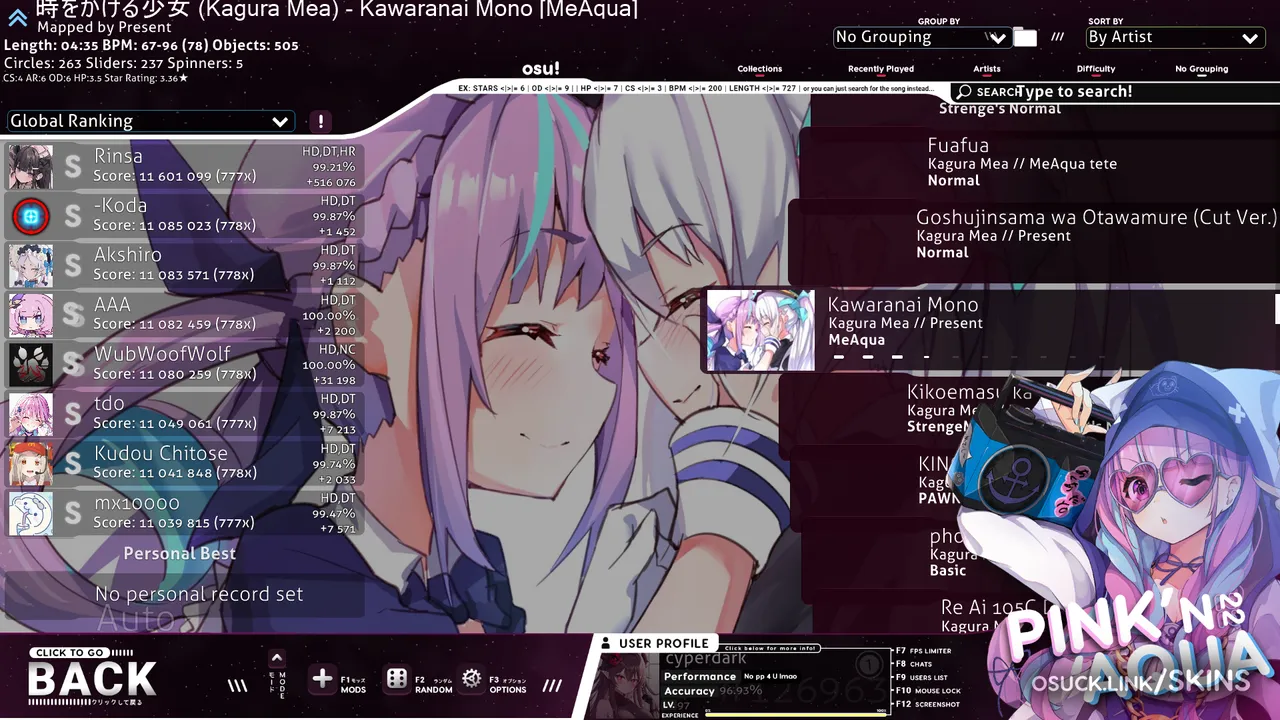Click the plus icon for F1 Mods
This screenshot has height=720, width=1280.
(x=322, y=679)
